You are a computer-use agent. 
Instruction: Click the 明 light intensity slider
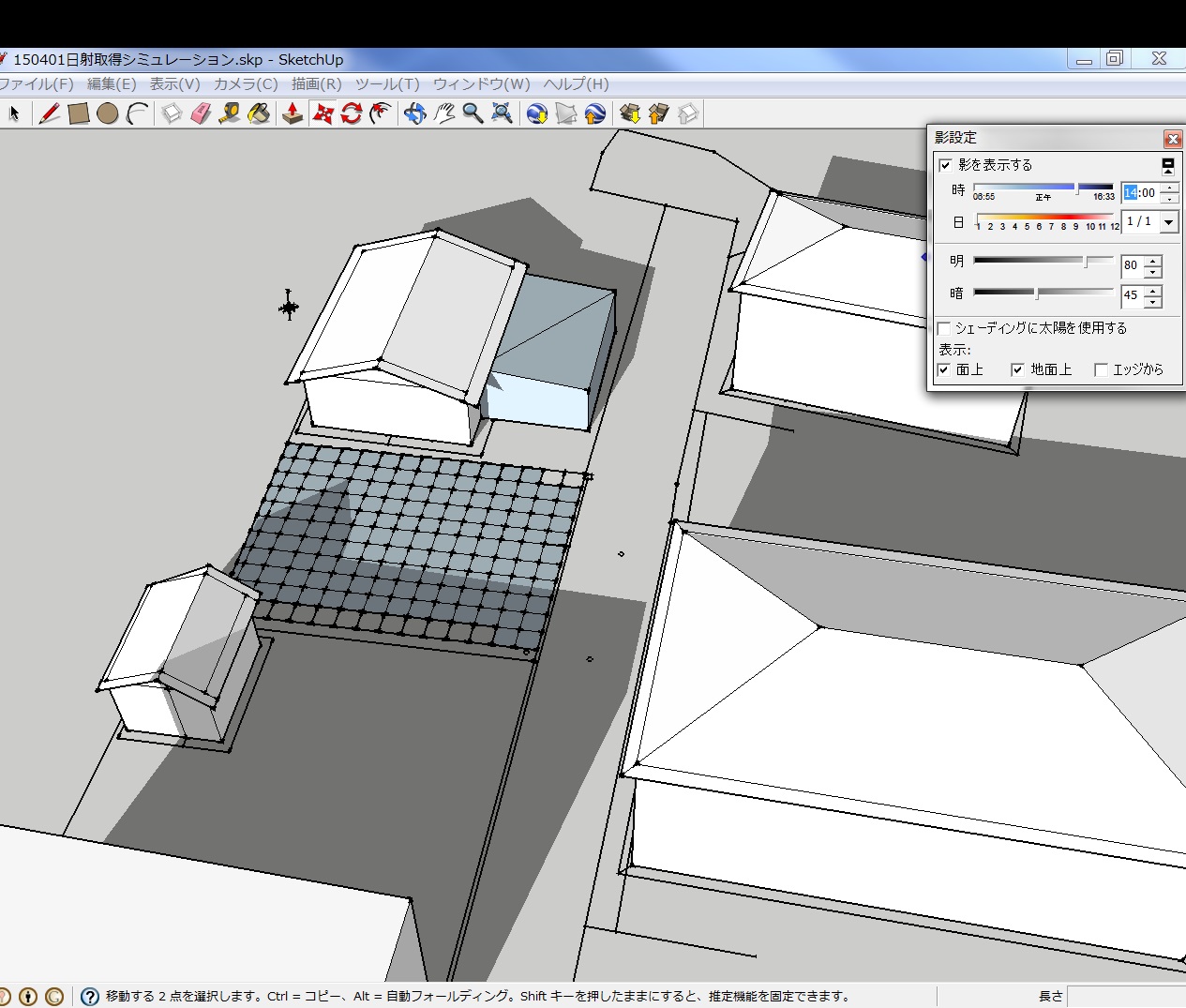1043,261
